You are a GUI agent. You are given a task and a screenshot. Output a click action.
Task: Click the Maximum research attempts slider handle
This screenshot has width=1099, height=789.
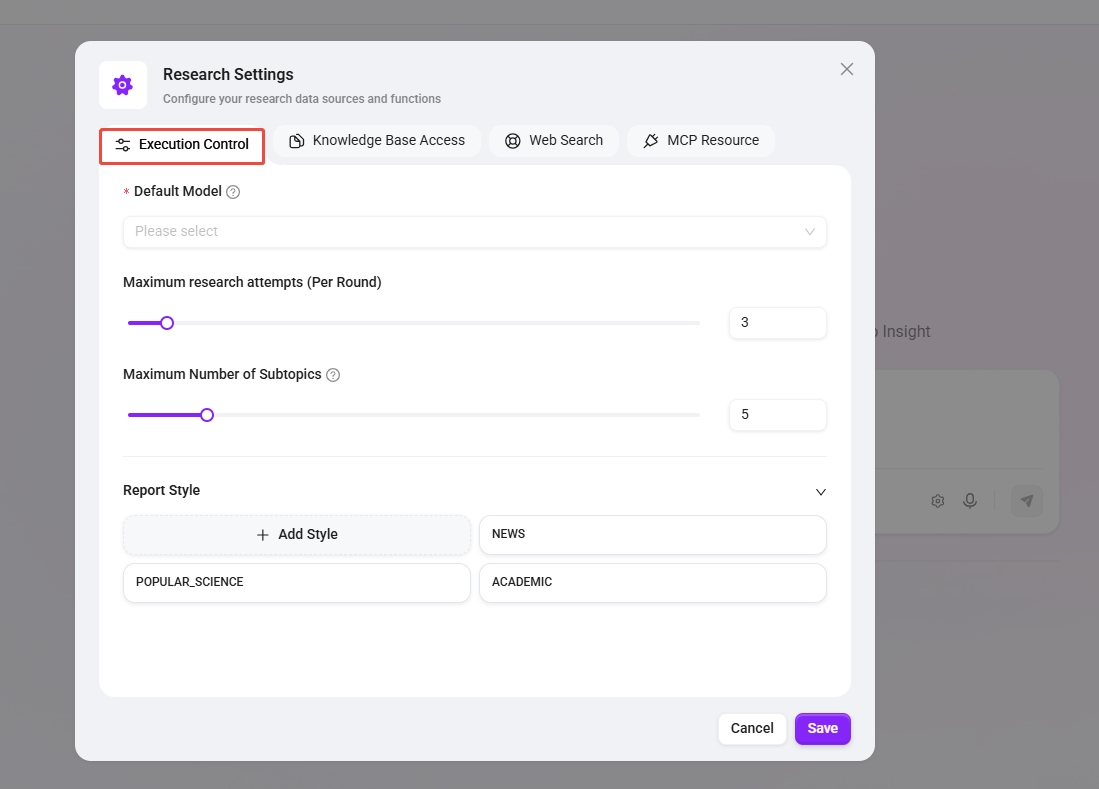(x=167, y=323)
